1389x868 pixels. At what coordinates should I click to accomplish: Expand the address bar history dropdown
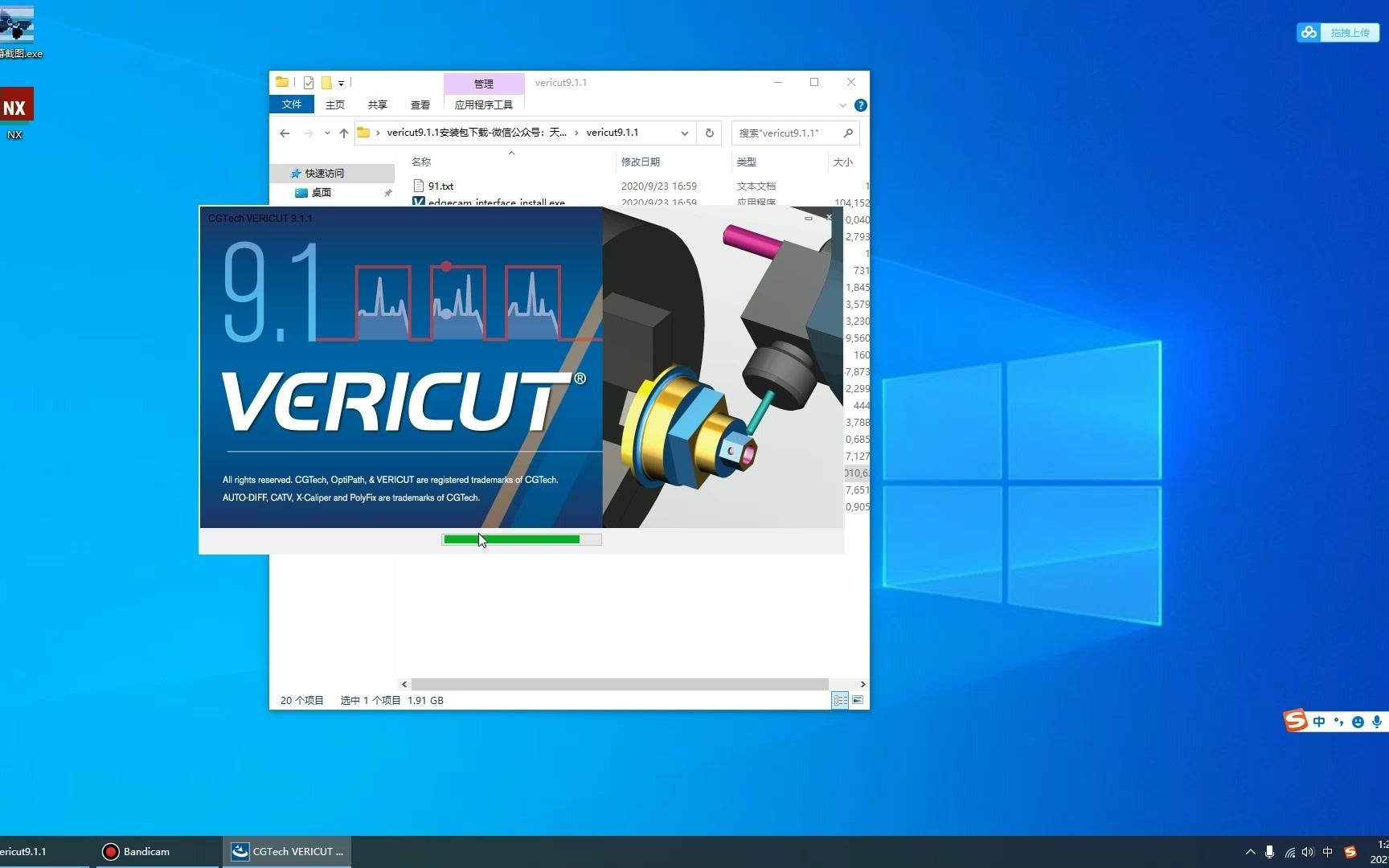tap(684, 133)
